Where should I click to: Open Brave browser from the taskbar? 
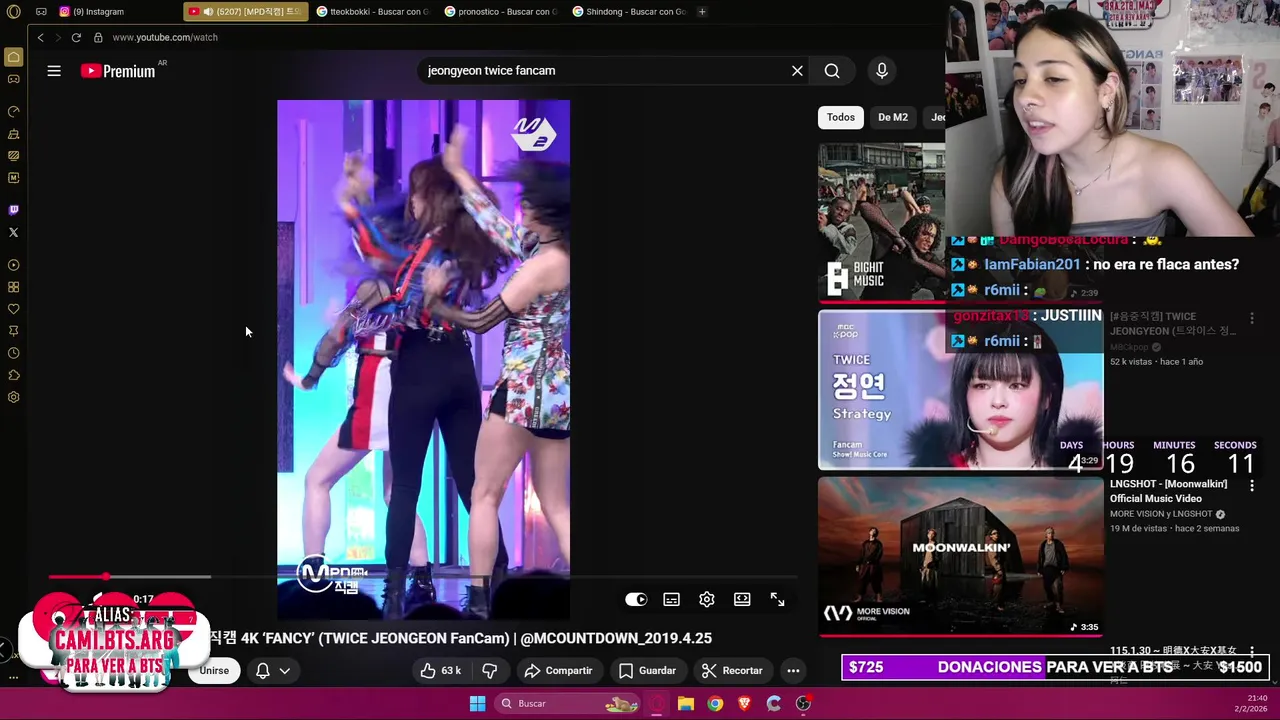click(744, 703)
